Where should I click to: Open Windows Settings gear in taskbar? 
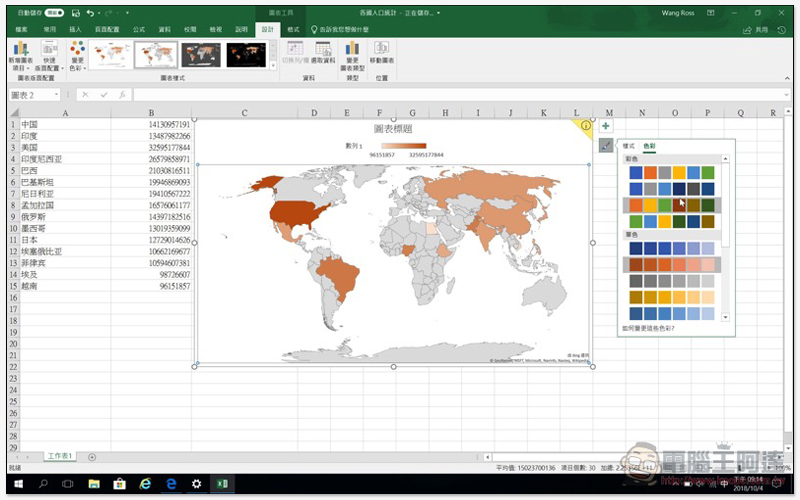[x=196, y=484]
